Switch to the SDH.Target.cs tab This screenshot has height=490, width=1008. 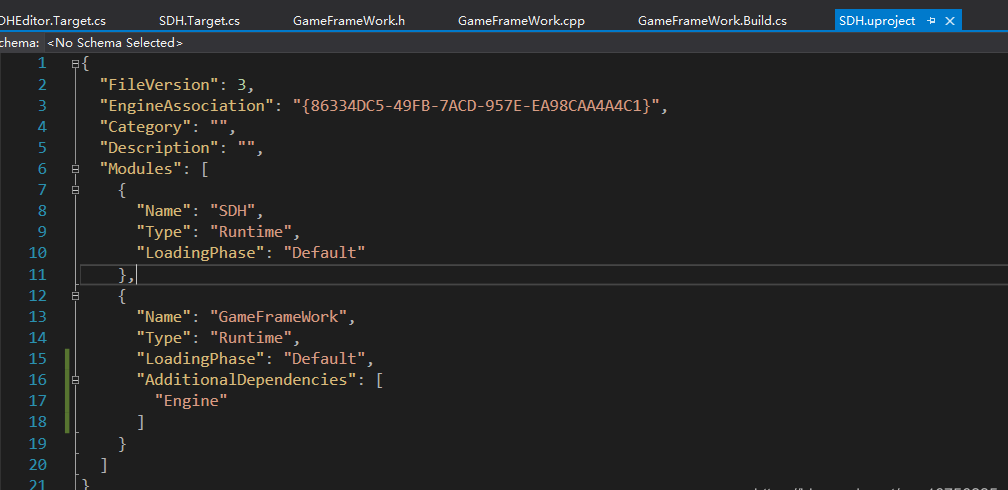(199, 20)
